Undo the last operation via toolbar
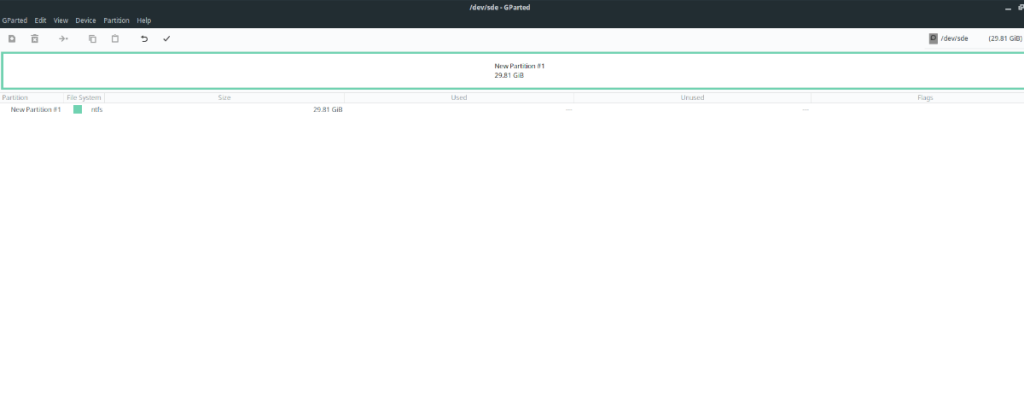1024x410 pixels. 144,39
